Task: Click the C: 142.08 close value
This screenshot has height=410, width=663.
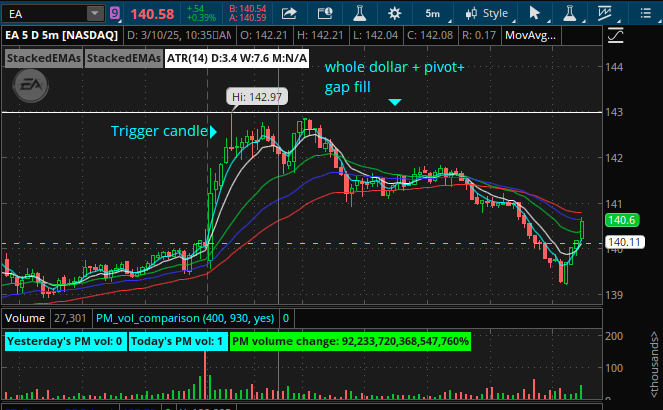Action: [x=430, y=35]
